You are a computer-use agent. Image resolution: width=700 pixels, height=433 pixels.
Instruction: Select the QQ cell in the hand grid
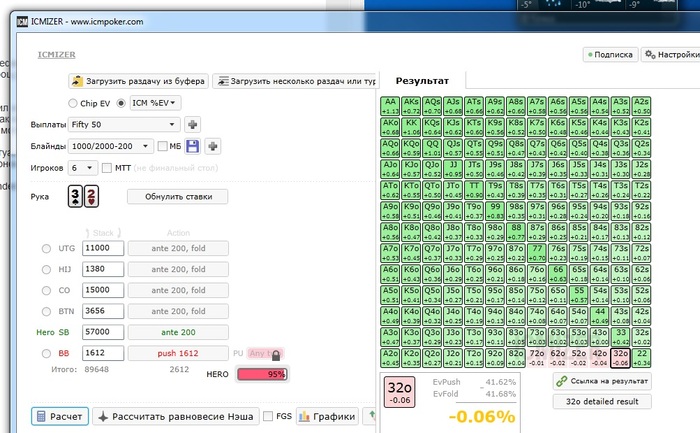[432, 148]
